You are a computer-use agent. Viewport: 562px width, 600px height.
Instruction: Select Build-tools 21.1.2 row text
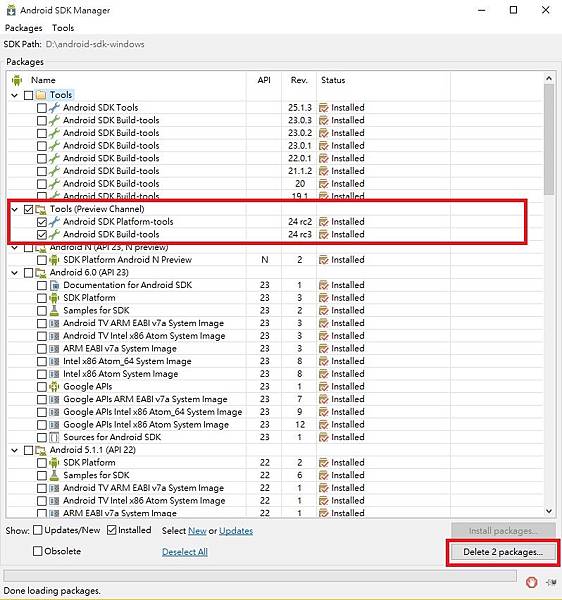(111, 171)
